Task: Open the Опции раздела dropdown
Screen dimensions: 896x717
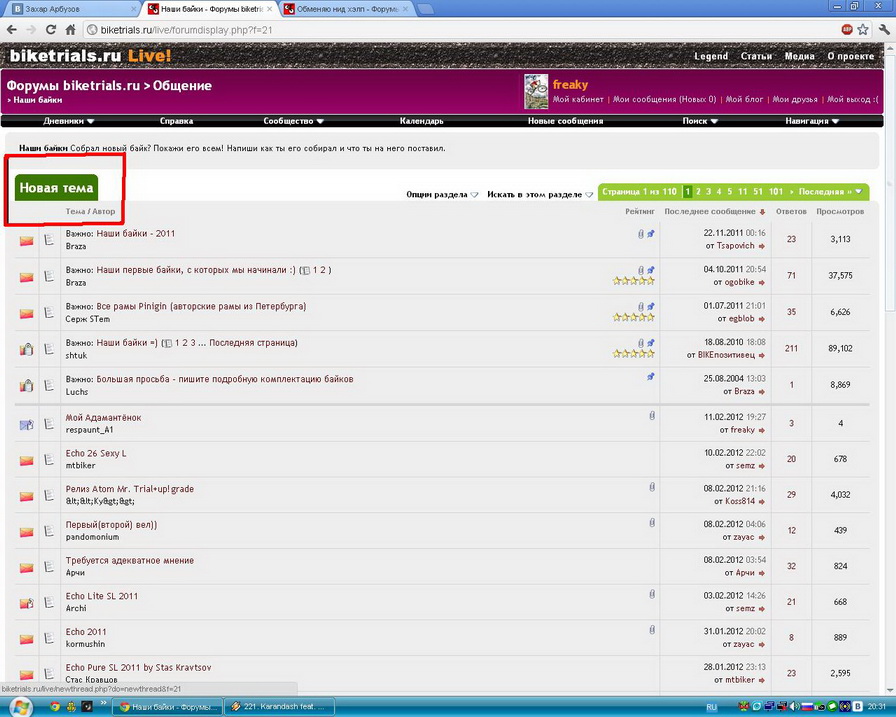Action: (x=442, y=194)
